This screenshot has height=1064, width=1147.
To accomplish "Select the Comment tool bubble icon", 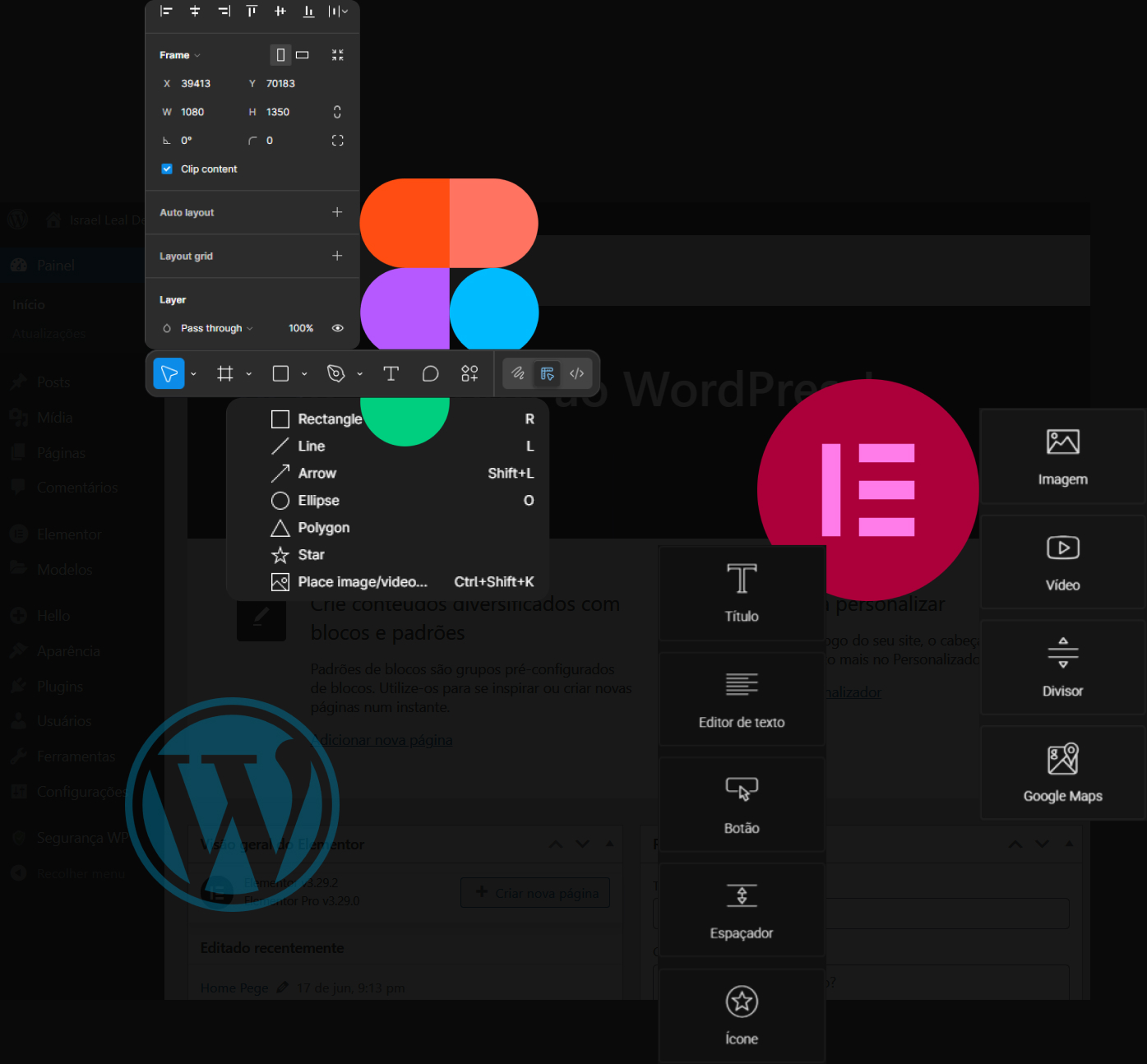I will tap(430, 374).
